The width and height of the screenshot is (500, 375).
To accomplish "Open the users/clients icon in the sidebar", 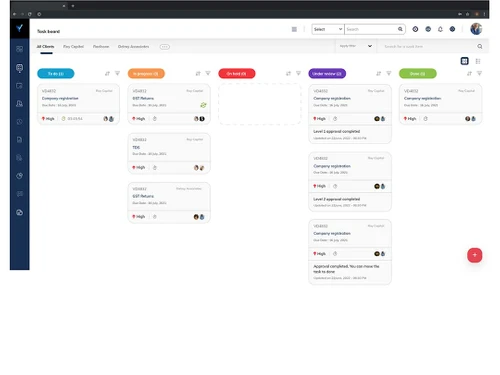I will 20,104.
